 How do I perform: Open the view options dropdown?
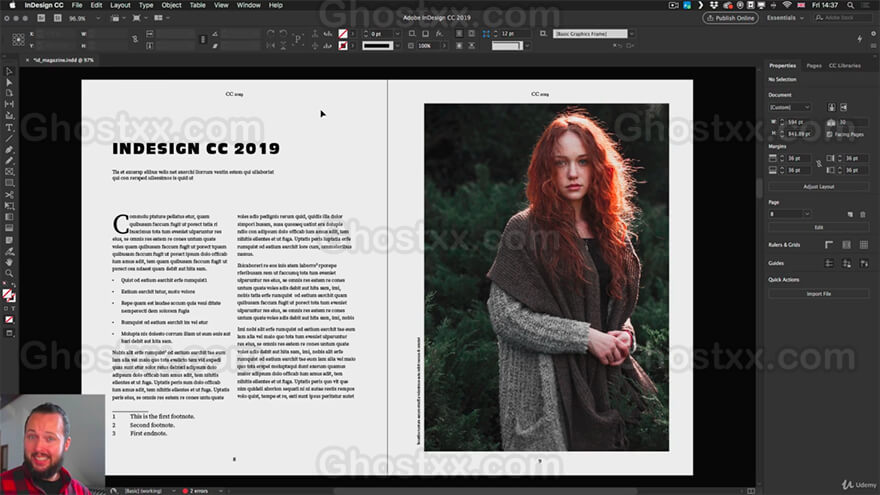(118, 19)
